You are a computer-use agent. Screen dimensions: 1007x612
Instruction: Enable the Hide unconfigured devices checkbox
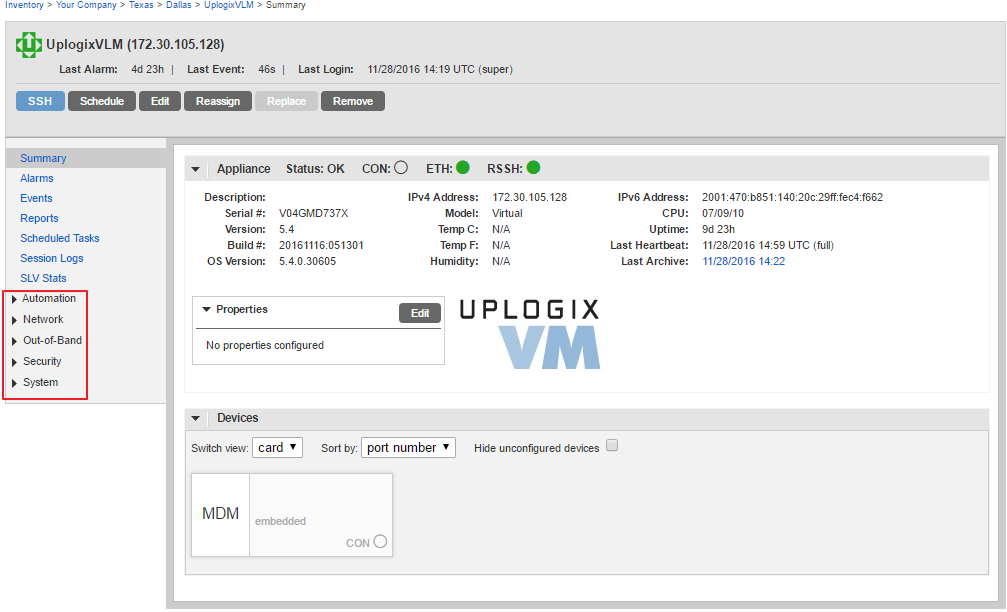[x=611, y=446]
